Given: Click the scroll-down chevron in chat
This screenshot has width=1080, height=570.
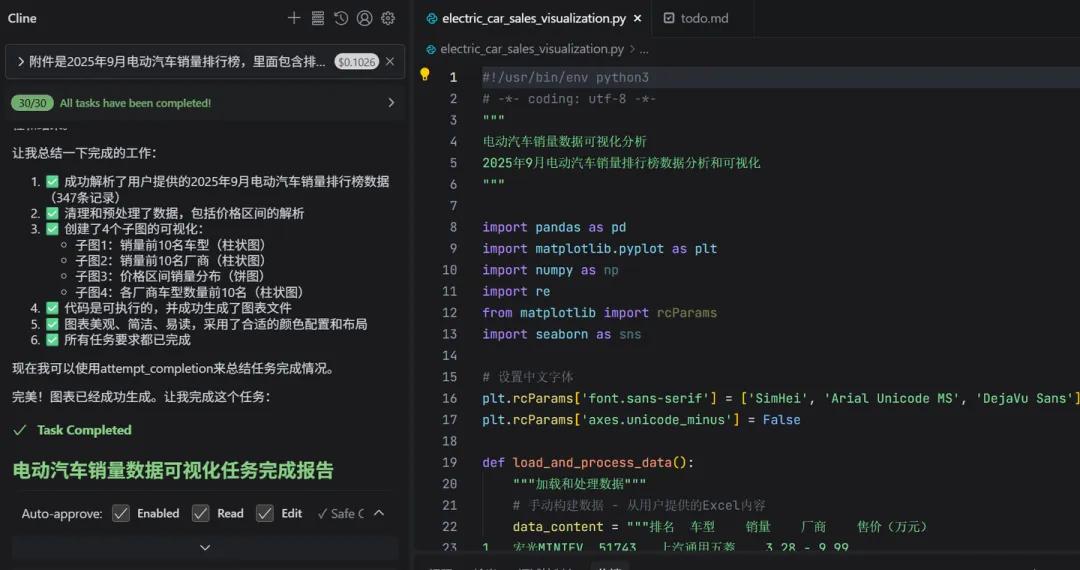Looking at the screenshot, I should (205, 548).
